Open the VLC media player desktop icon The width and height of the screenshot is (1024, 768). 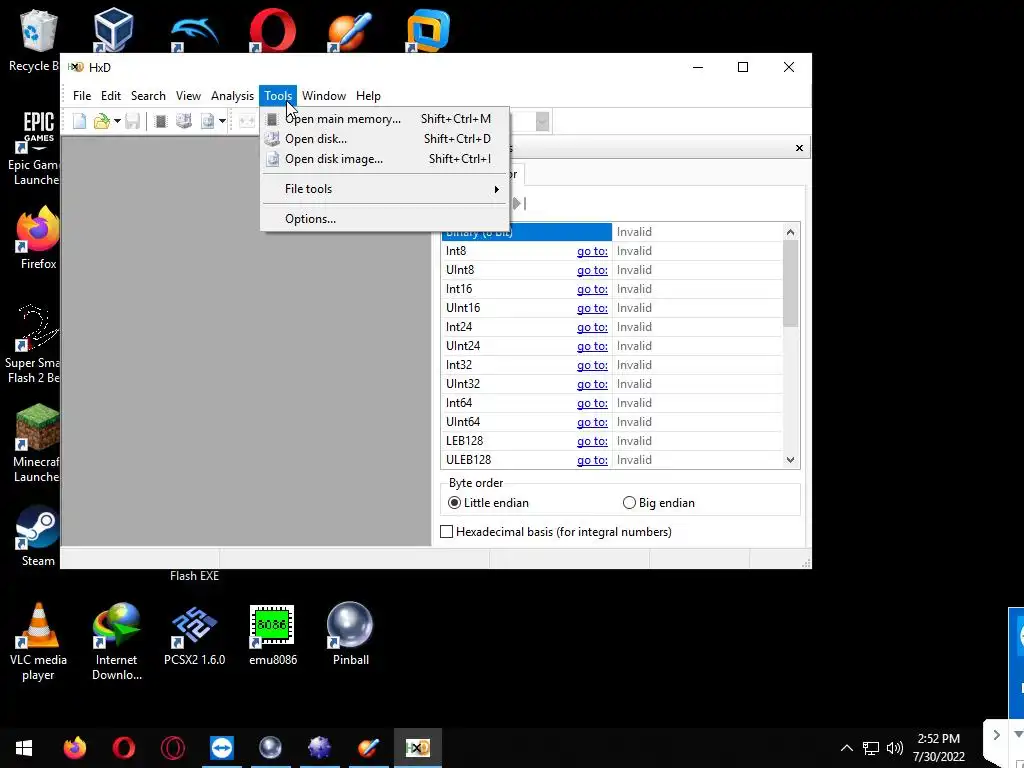(x=38, y=642)
